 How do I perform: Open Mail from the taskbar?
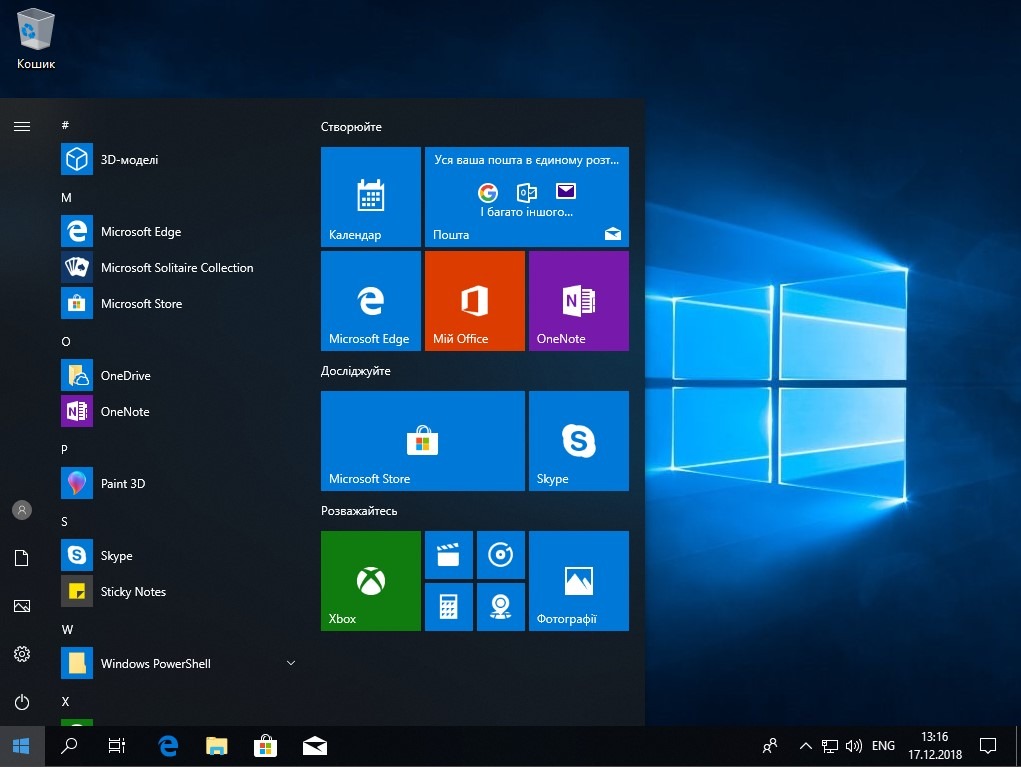click(315, 746)
